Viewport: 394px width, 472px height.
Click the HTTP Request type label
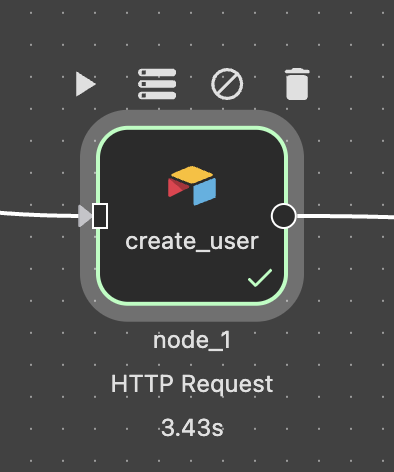tap(192, 384)
